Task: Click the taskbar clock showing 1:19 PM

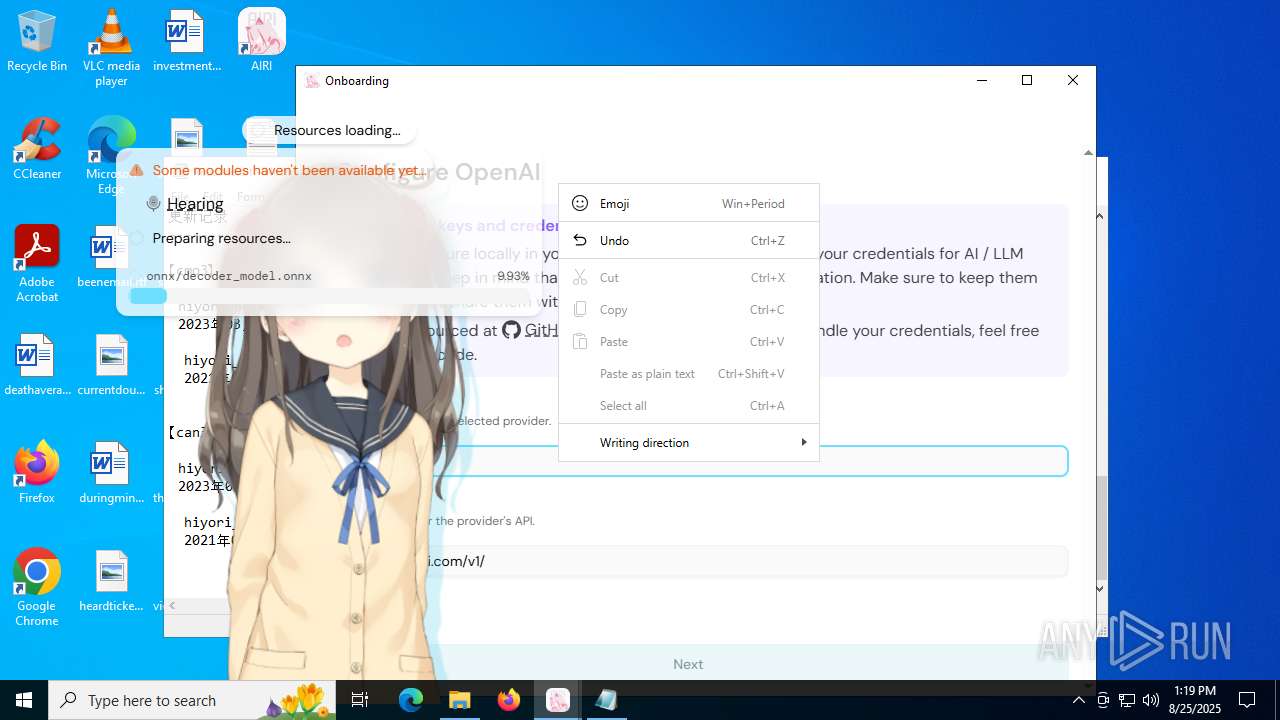Action: [x=1195, y=700]
